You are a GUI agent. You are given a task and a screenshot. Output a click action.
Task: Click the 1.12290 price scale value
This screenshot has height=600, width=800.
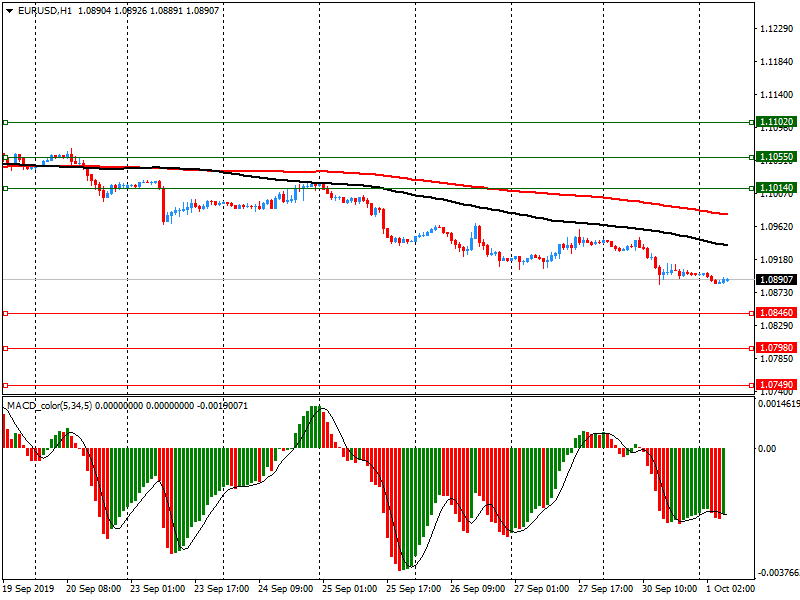coord(777,29)
